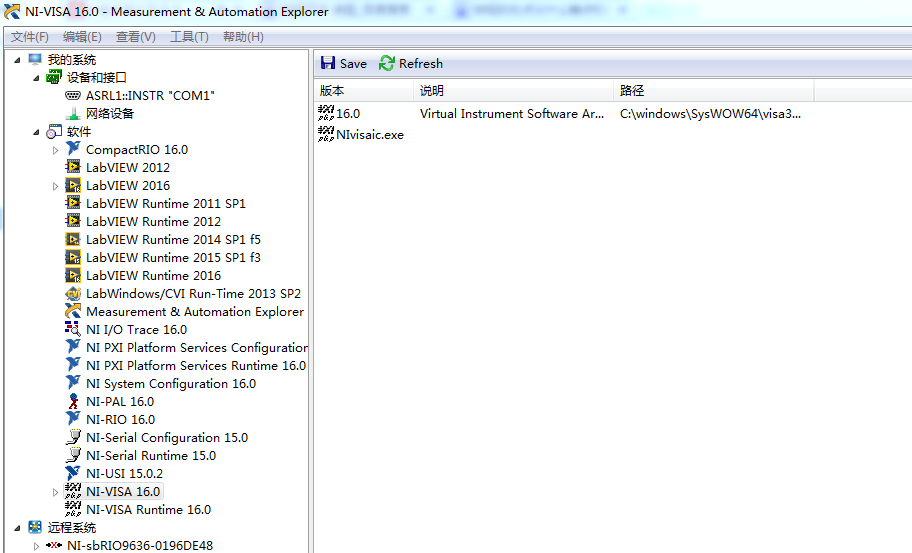This screenshot has height=553, width=912.
Task: Select the C:\windows\SysWOW64 path cell
Action: point(710,113)
